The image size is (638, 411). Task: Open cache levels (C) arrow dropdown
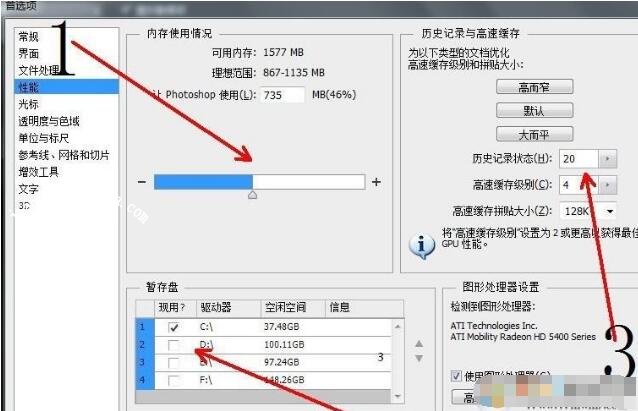click(608, 185)
